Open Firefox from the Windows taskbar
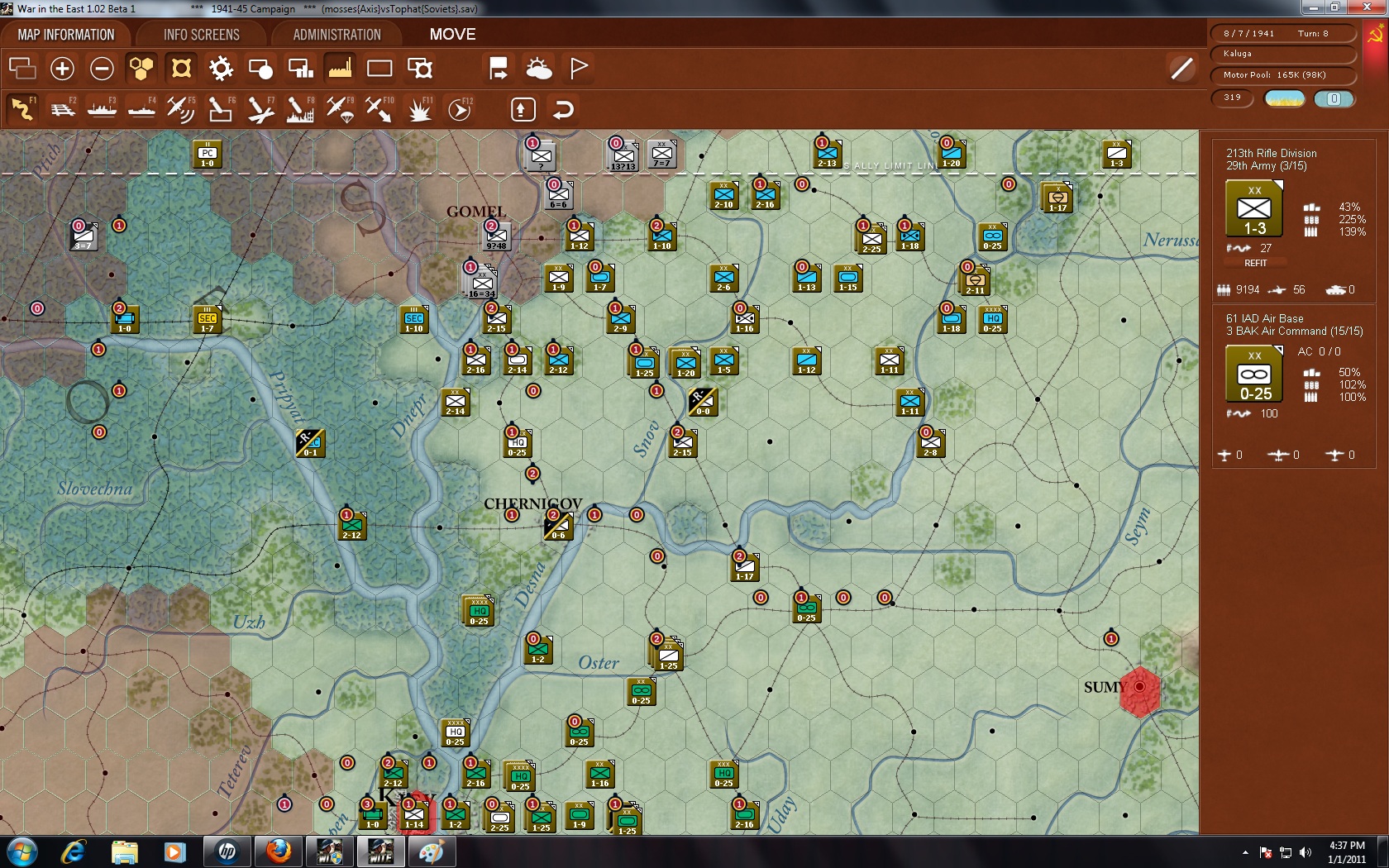The image size is (1389, 868). [278, 851]
